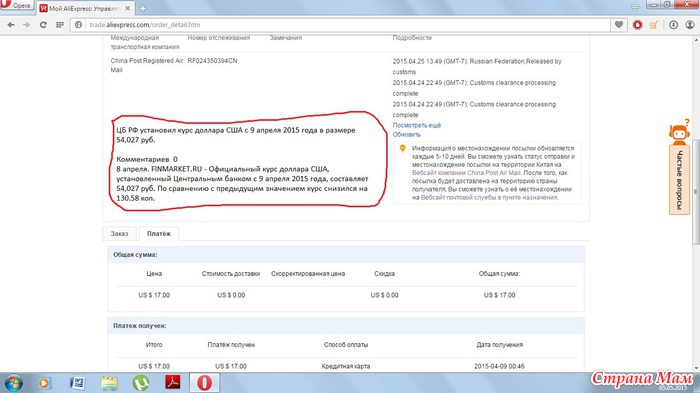
Task: Click the Обновить link
Action: tap(406, 134)
